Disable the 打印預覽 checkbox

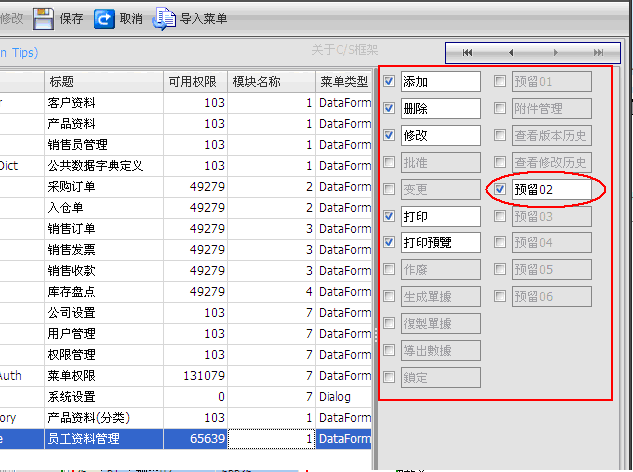tap(389, 242)
